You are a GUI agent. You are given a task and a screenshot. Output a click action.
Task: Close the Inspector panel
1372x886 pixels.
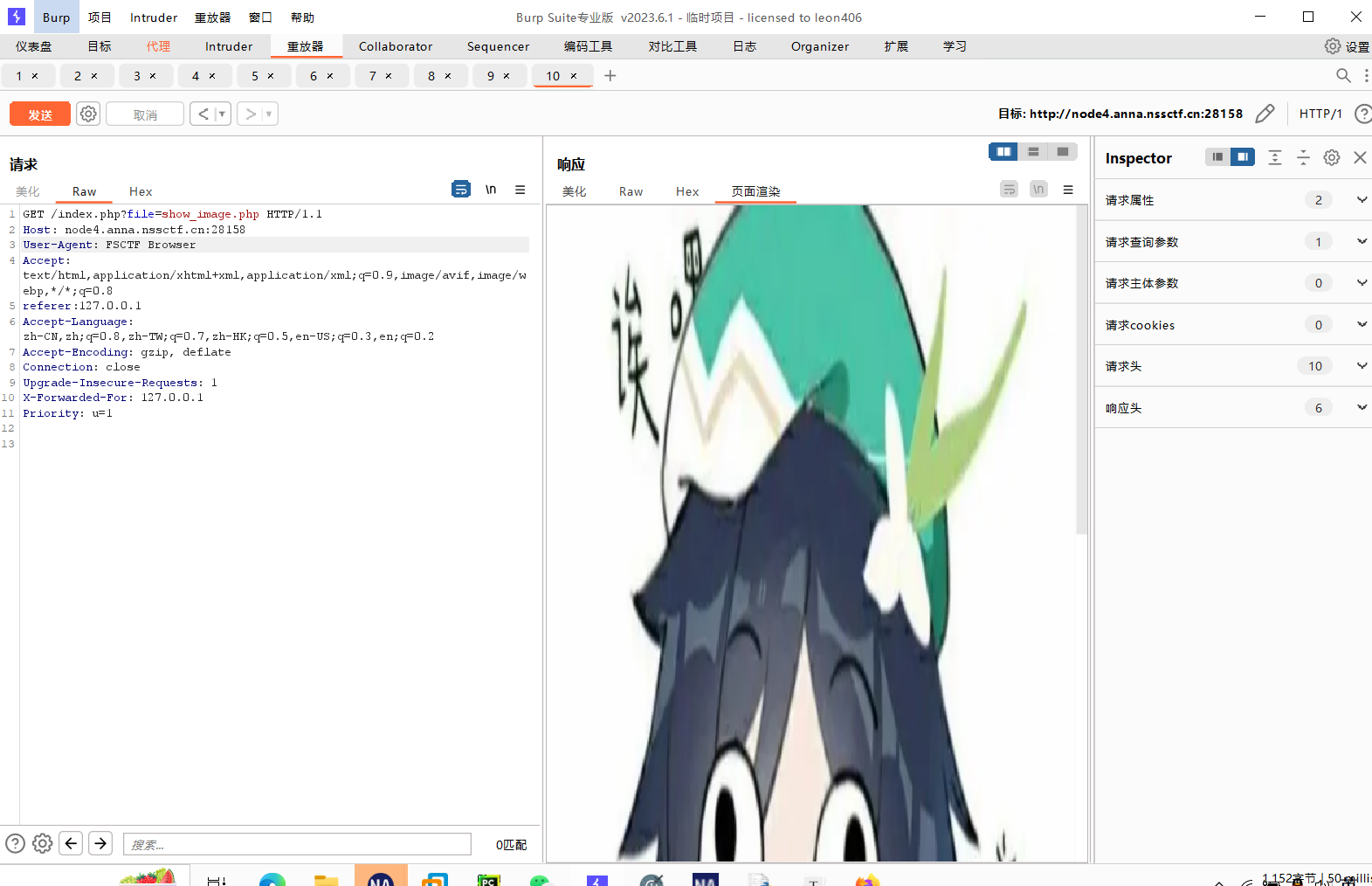[x=1360, y=157]
